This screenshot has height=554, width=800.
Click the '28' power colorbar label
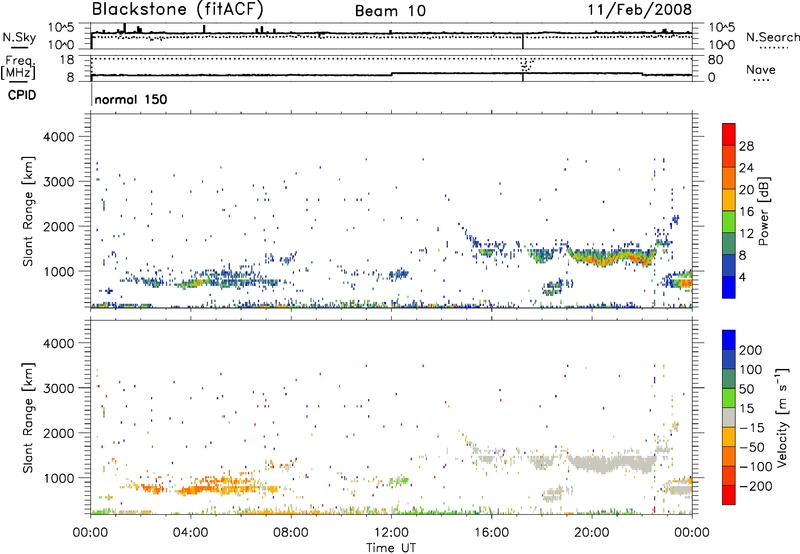point(746,146)
